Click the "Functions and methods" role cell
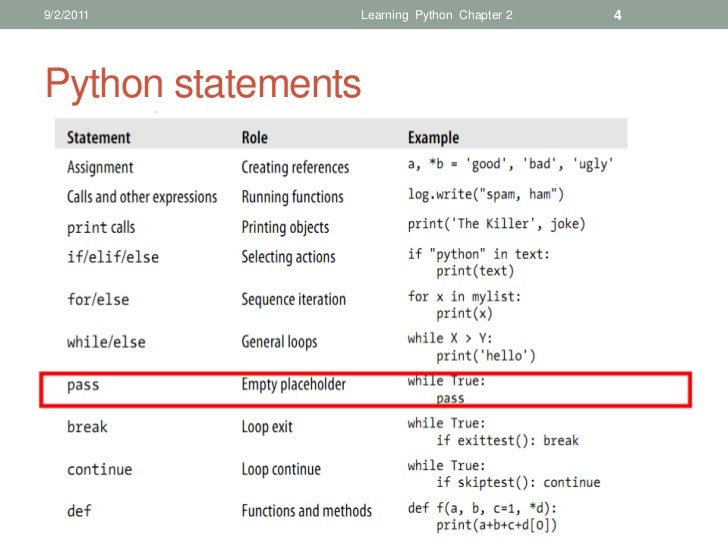Viewport: 728px width, 546px height. point(306,511)
